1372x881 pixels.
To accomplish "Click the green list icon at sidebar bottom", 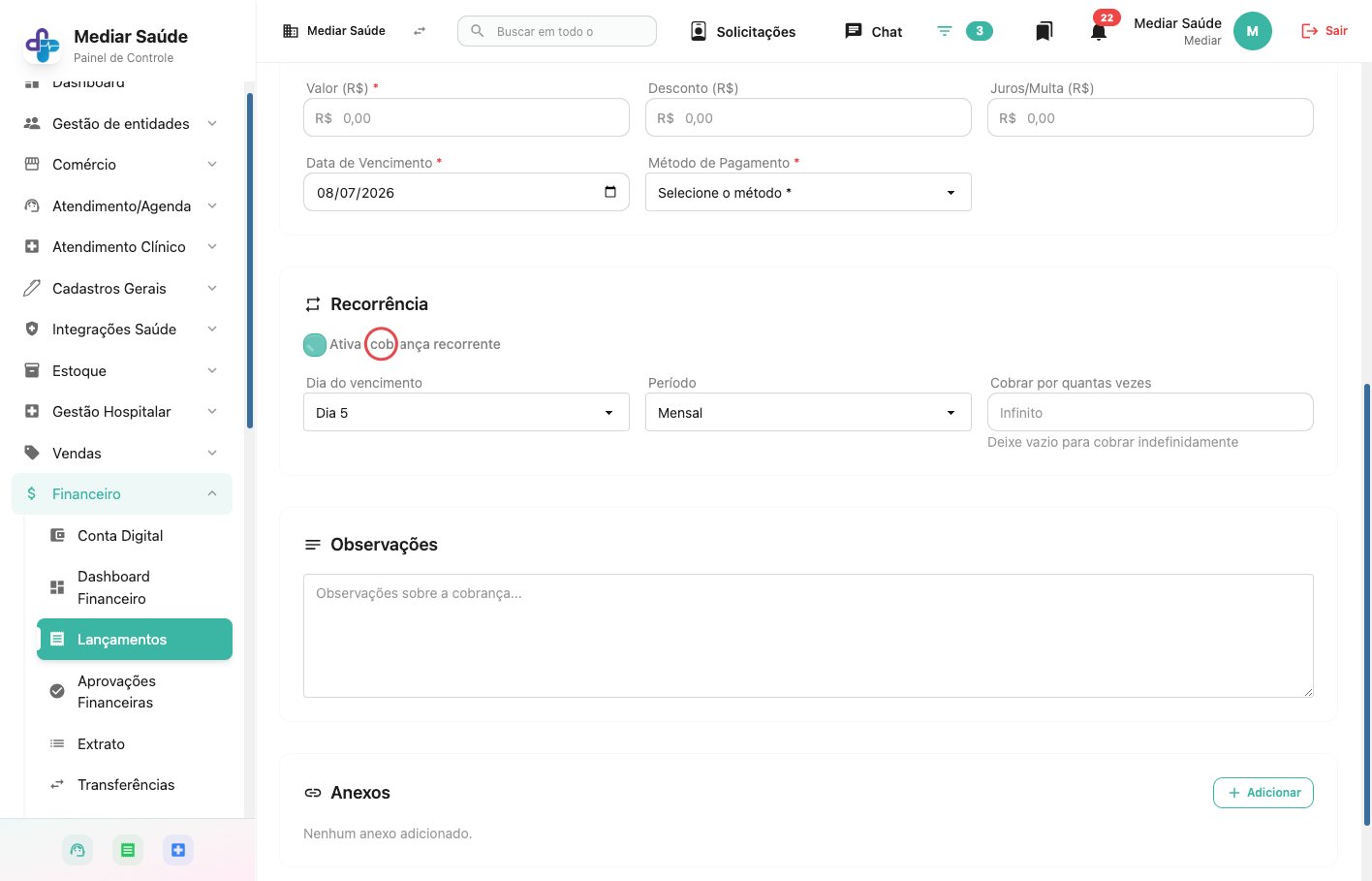I will (x=128, y=850).
